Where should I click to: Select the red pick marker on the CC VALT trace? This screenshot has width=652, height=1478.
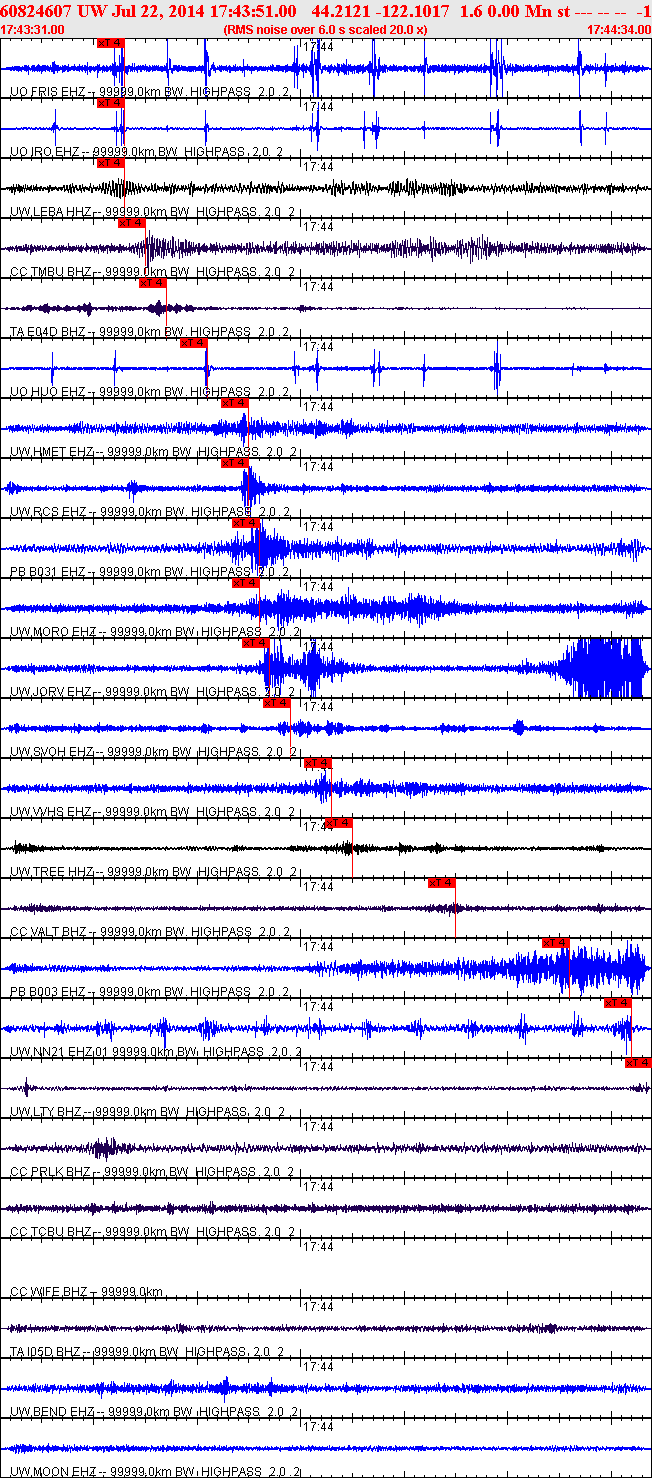(x=442, y=883)
